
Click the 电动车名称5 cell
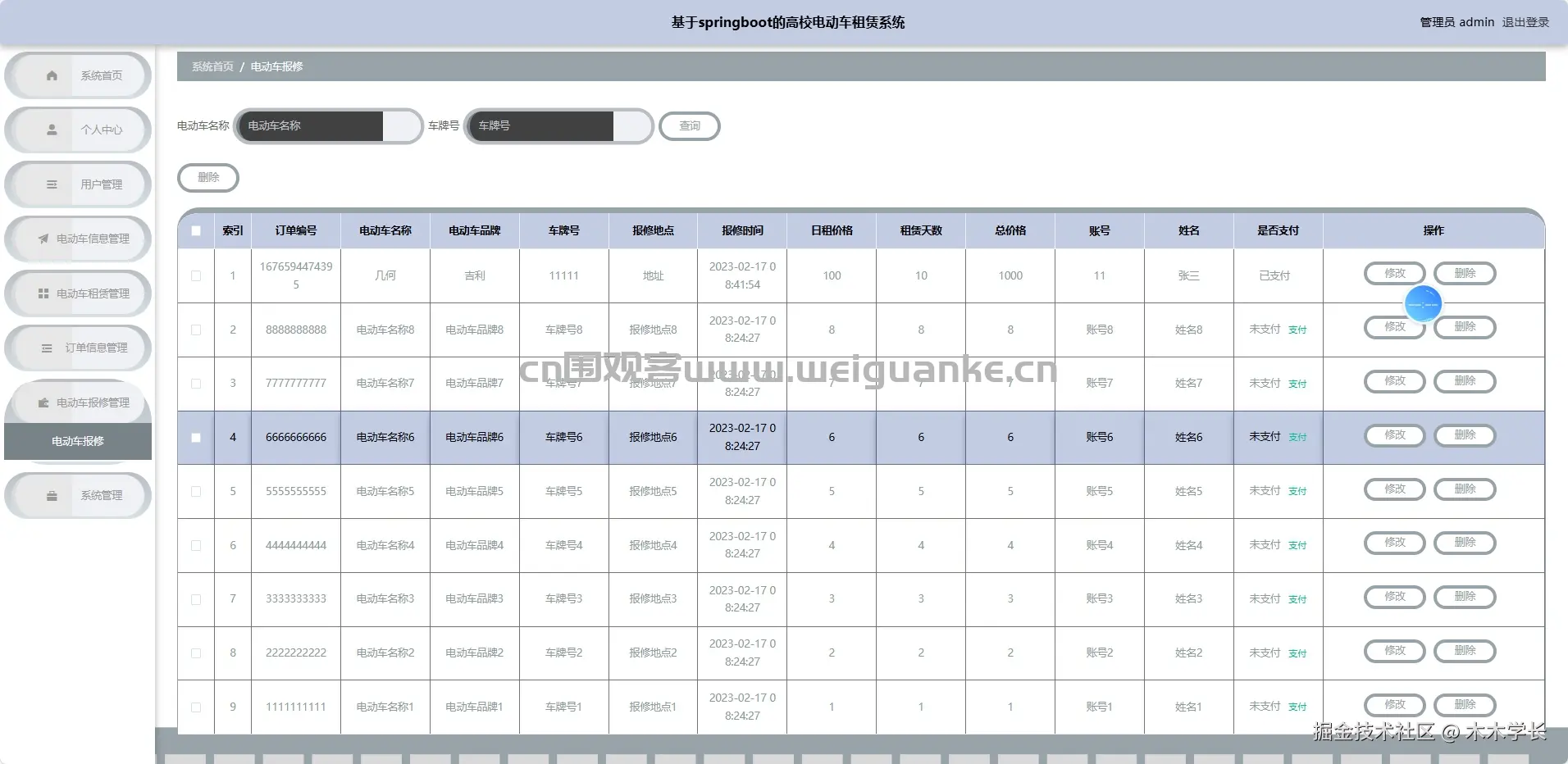click(385, 491)
